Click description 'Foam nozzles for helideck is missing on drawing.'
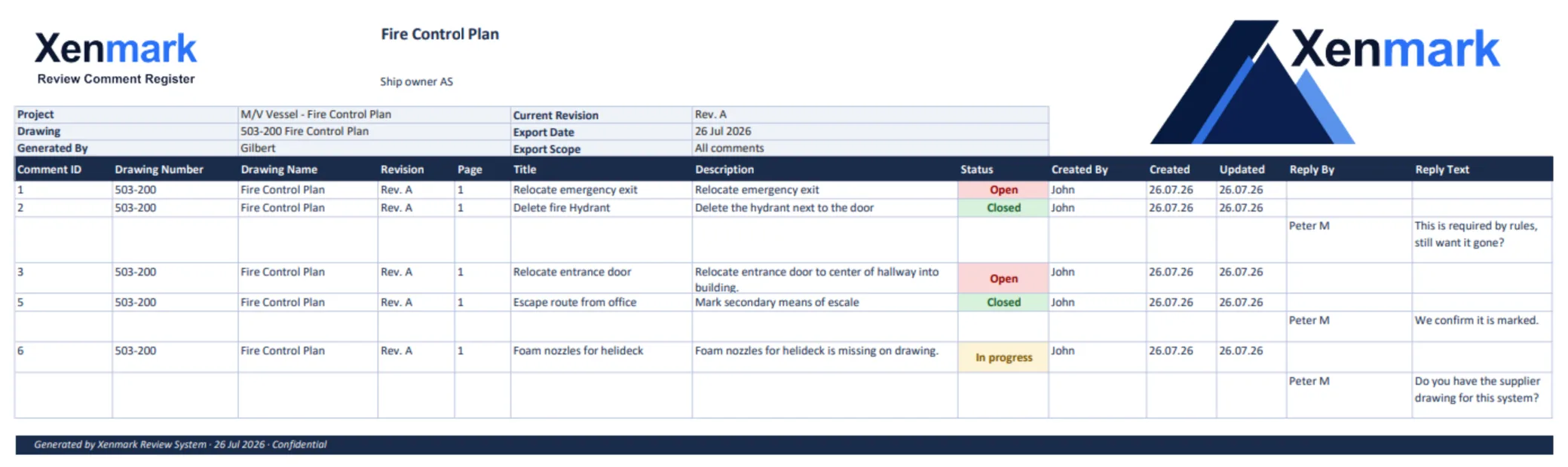Image resolution: width=1568 pixels, height=467 pixels. (x=816, y=351)
